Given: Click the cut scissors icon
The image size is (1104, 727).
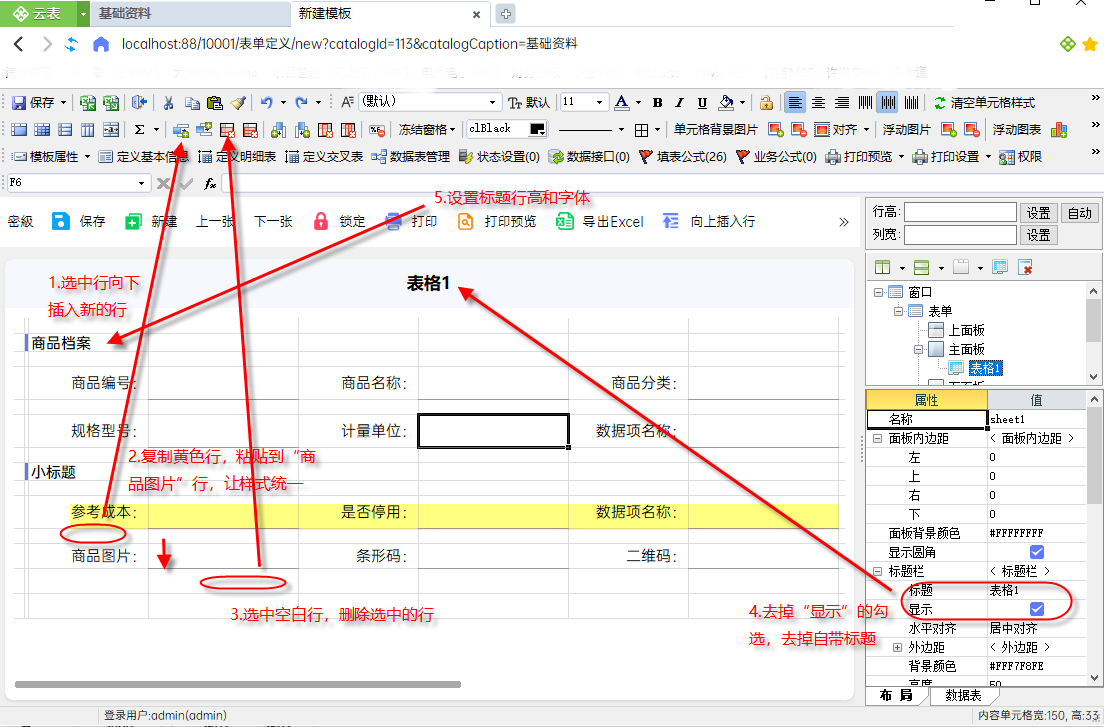Looking at the screenshot, I should [168, 103].
